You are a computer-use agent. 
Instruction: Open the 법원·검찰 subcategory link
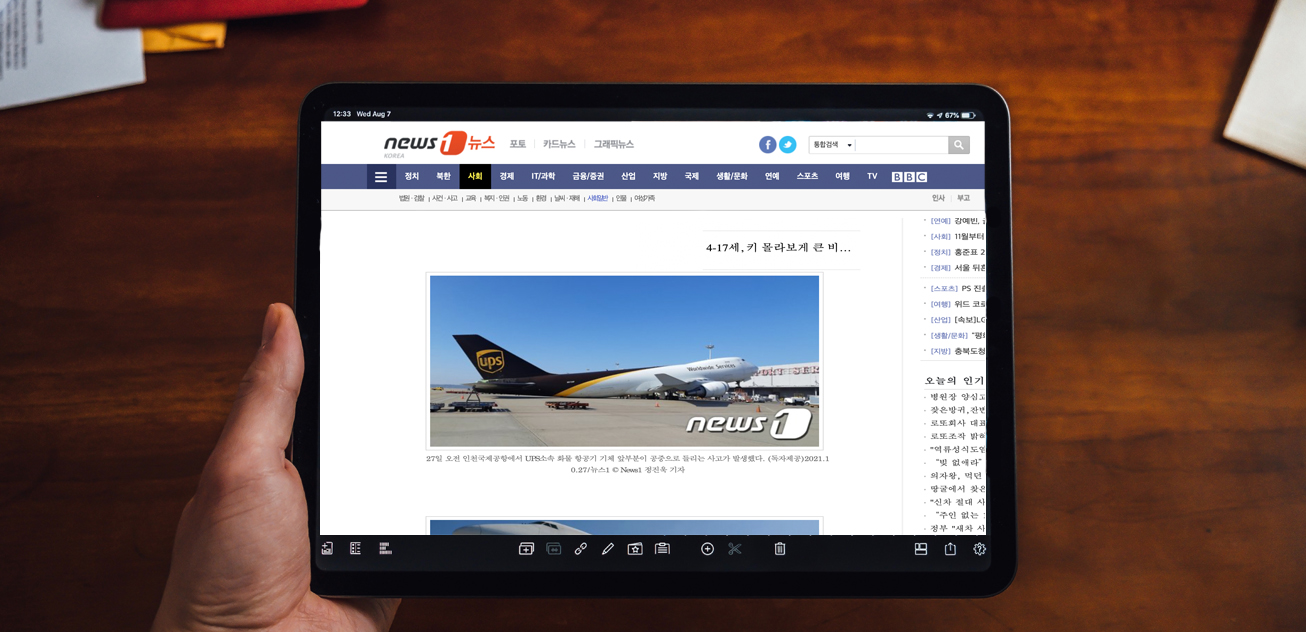tap(411, 199)
